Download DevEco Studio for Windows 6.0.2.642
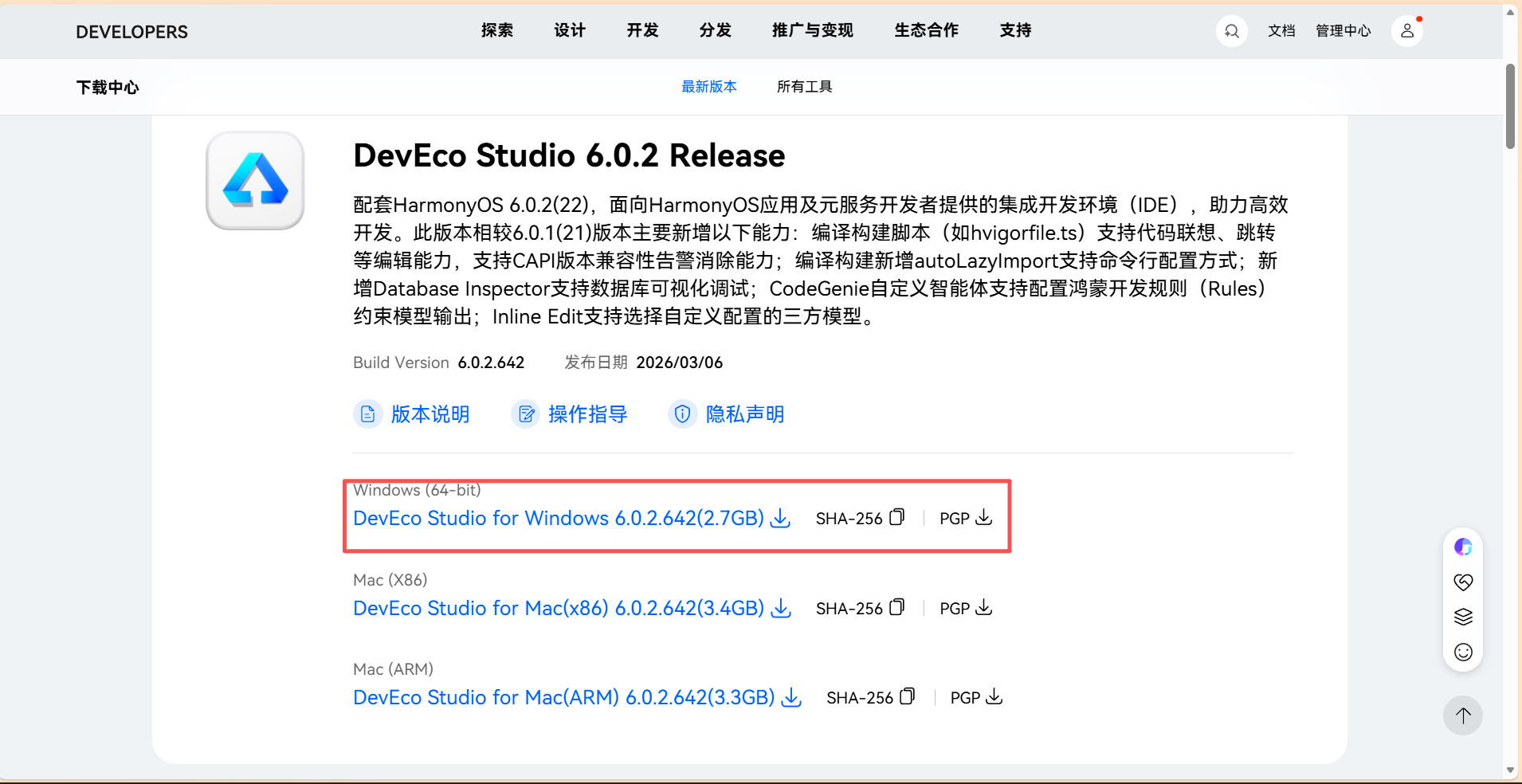 pyautogui.click(x=559, y=519)
